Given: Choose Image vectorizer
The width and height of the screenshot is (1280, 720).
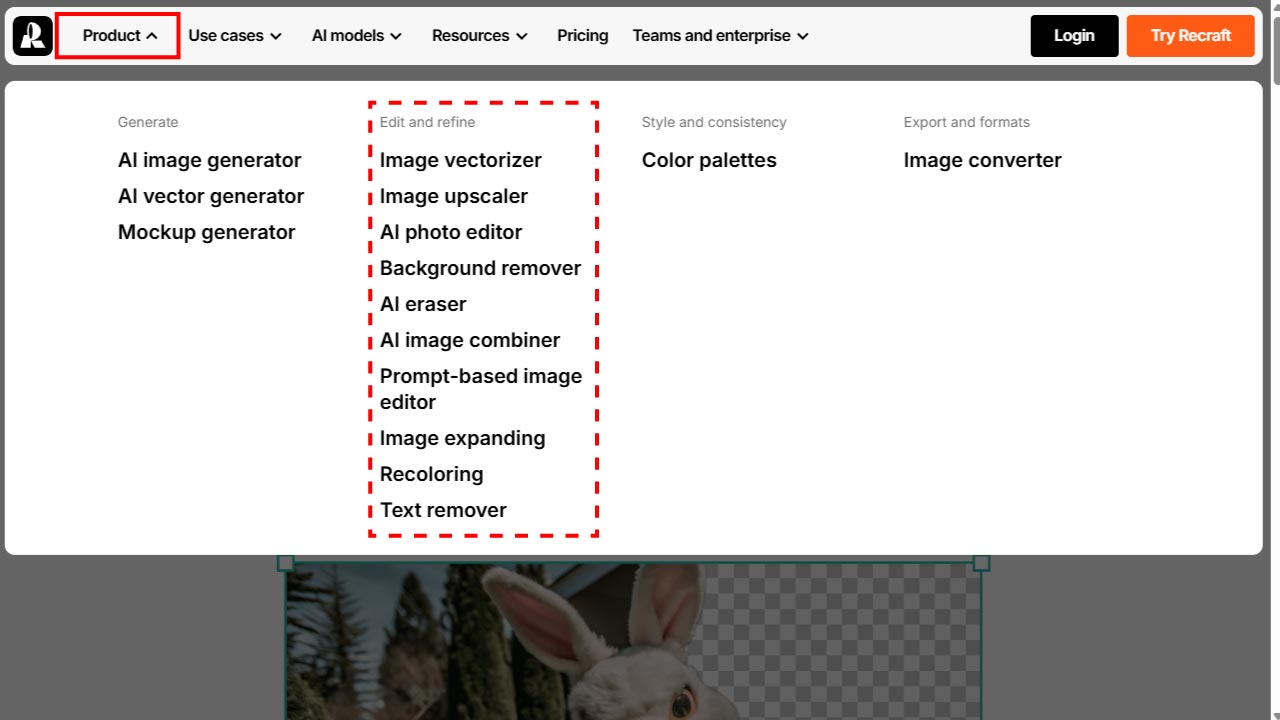Looking at the screenshot, I should (460, 160).
